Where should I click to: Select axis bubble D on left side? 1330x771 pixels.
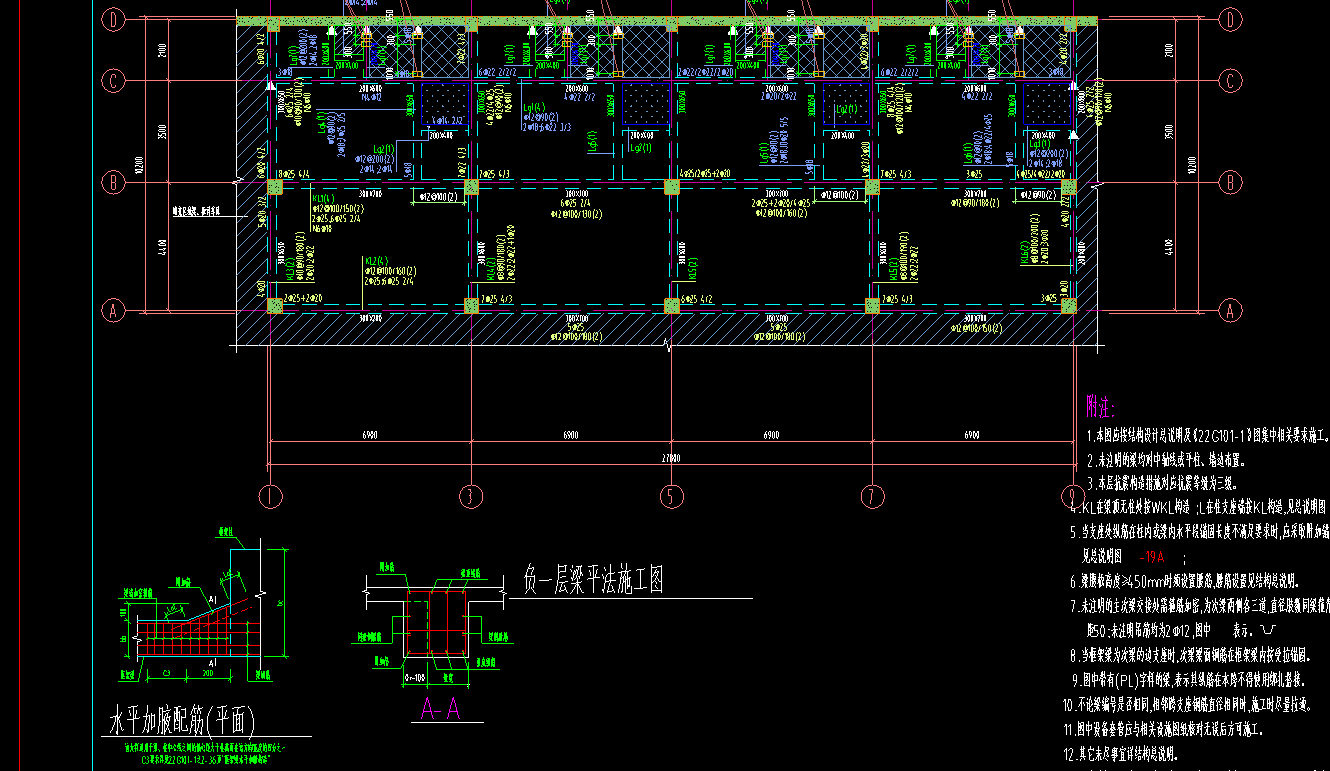(x=113, y=19)
